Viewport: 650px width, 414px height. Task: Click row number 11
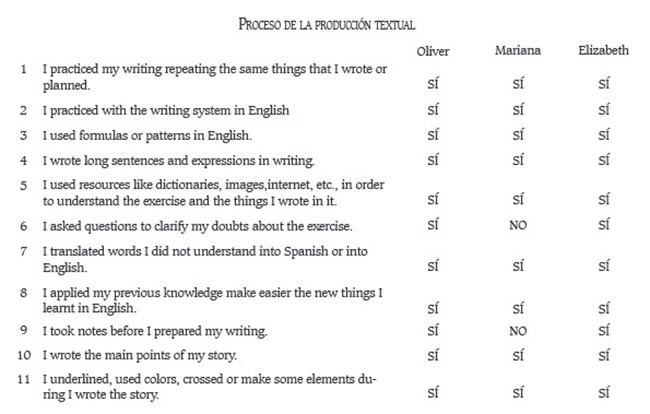(22, 381)
